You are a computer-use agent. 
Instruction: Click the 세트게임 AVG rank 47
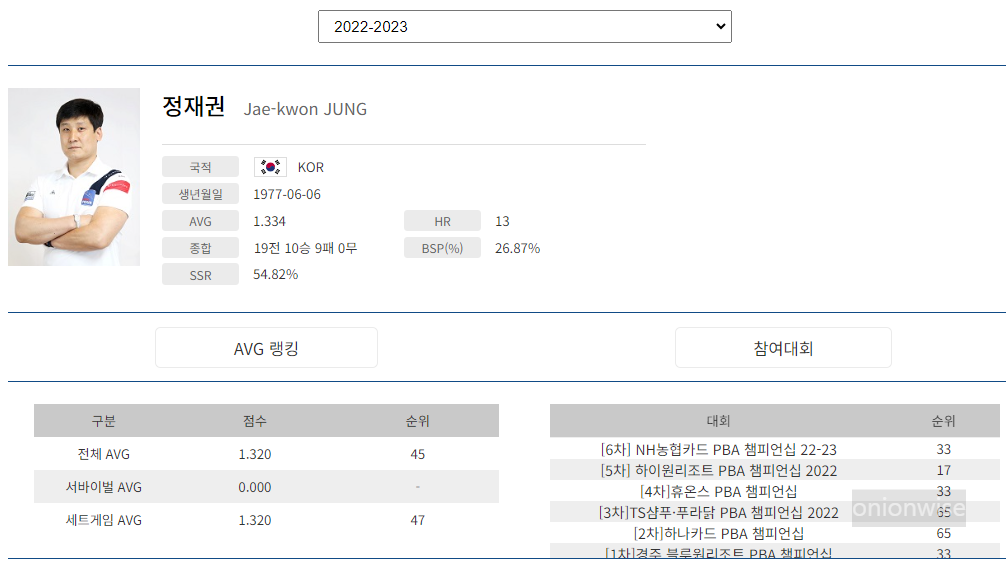pos(418,520)
